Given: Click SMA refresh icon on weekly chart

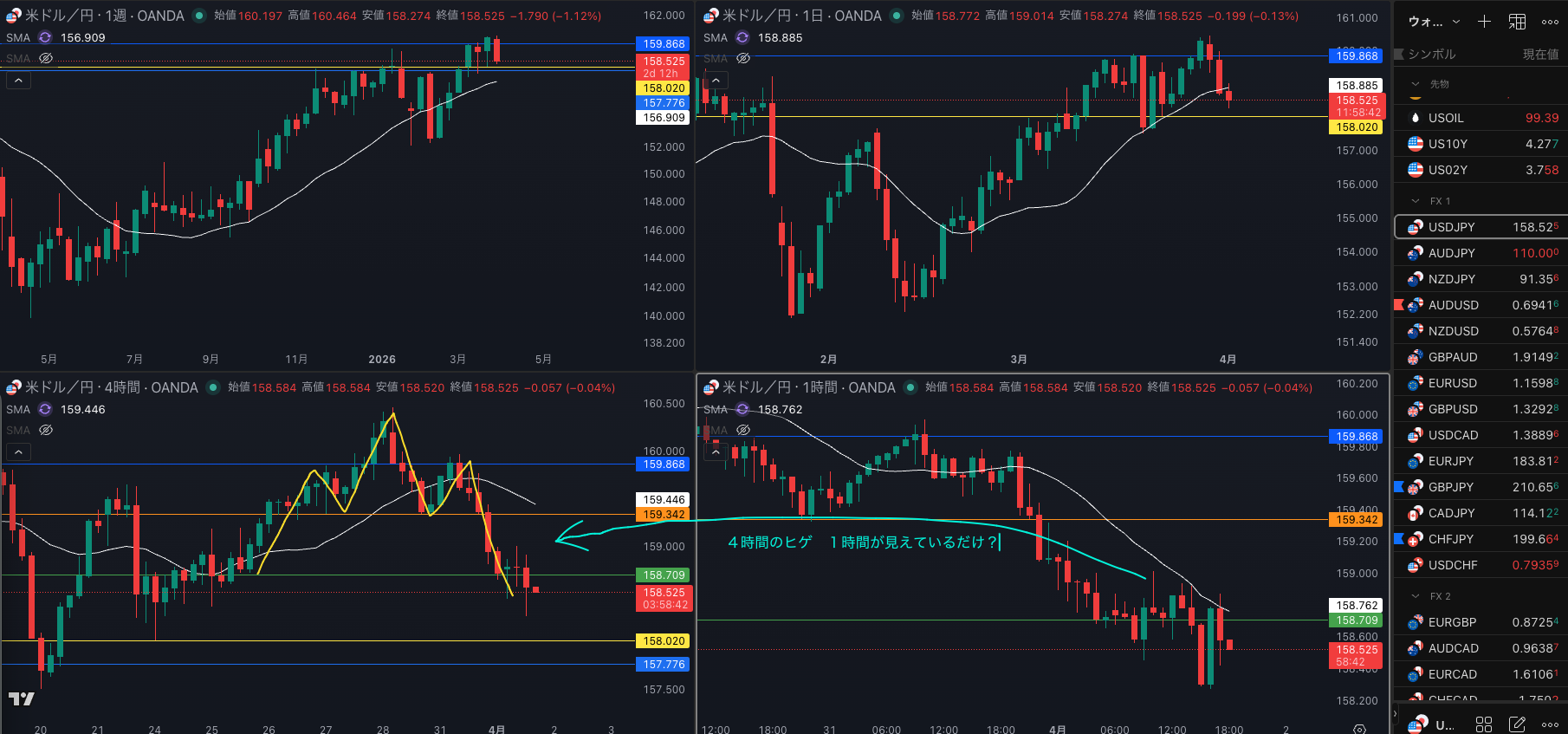Looking at the screenshot, I should 45,37.
